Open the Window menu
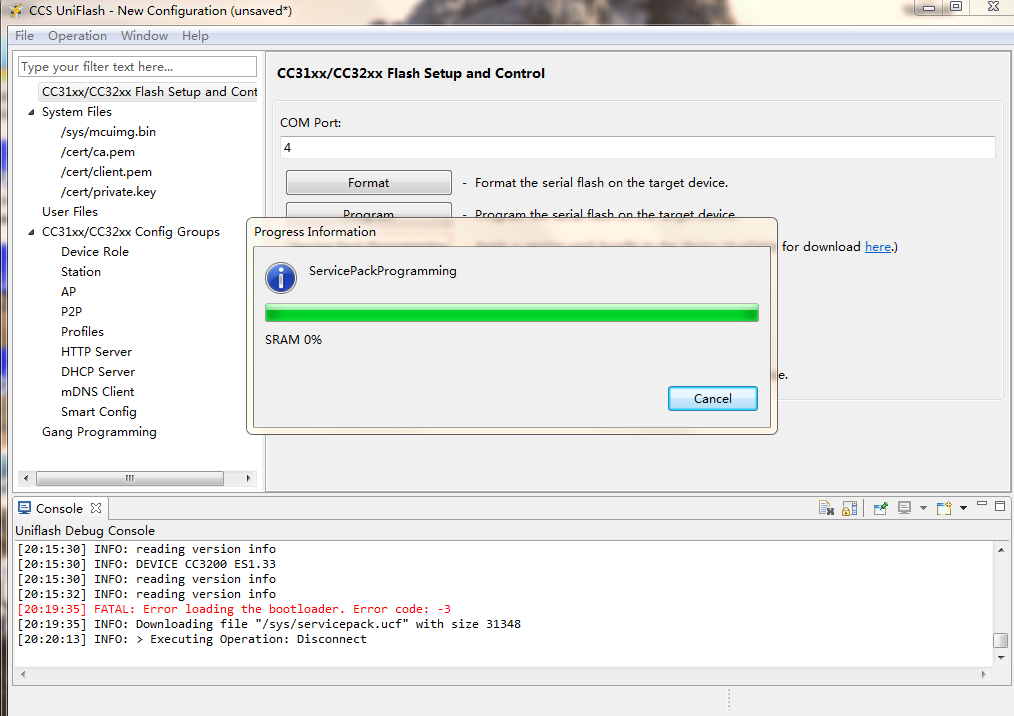 point(144,36)
